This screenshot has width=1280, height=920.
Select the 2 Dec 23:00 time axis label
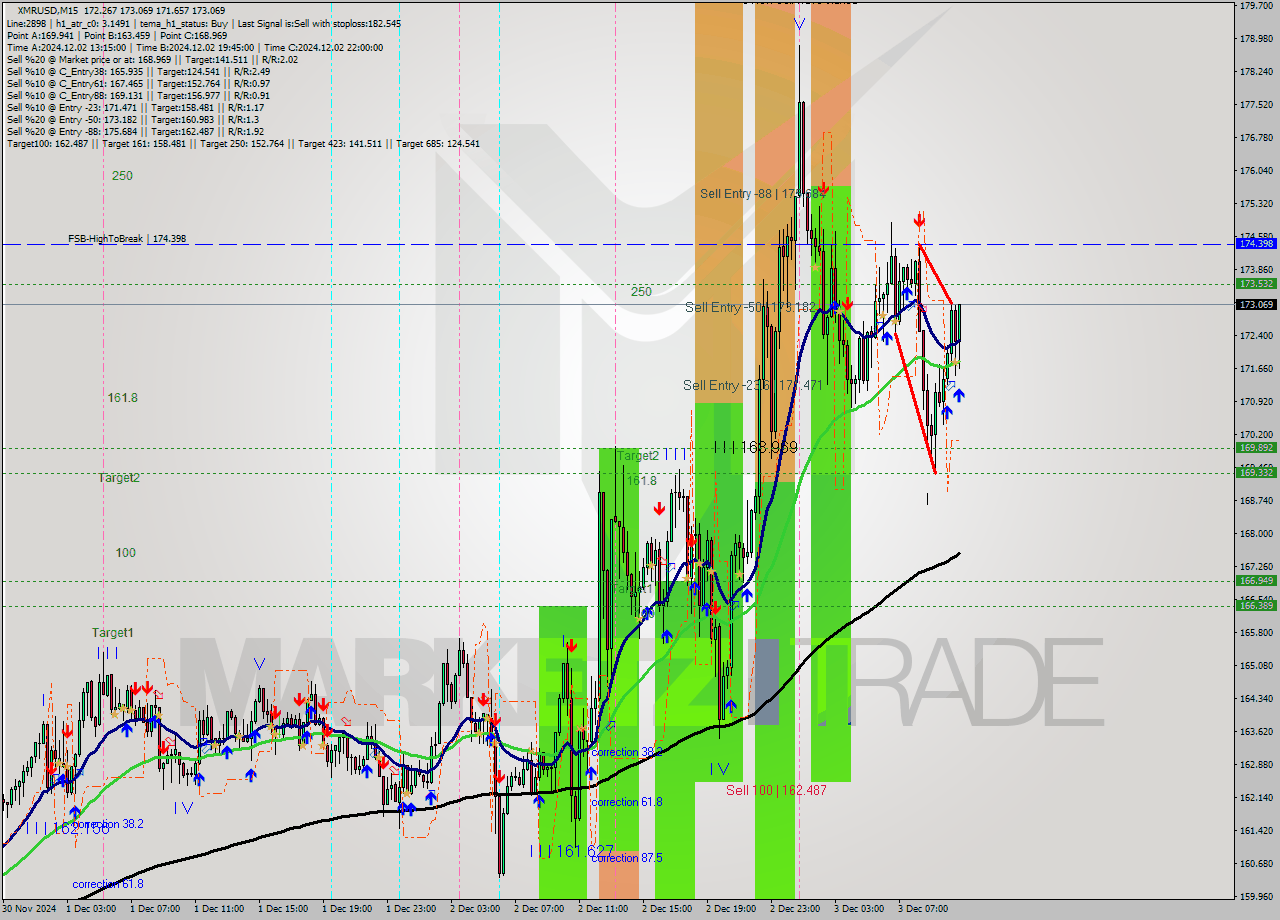click(794, 909)
